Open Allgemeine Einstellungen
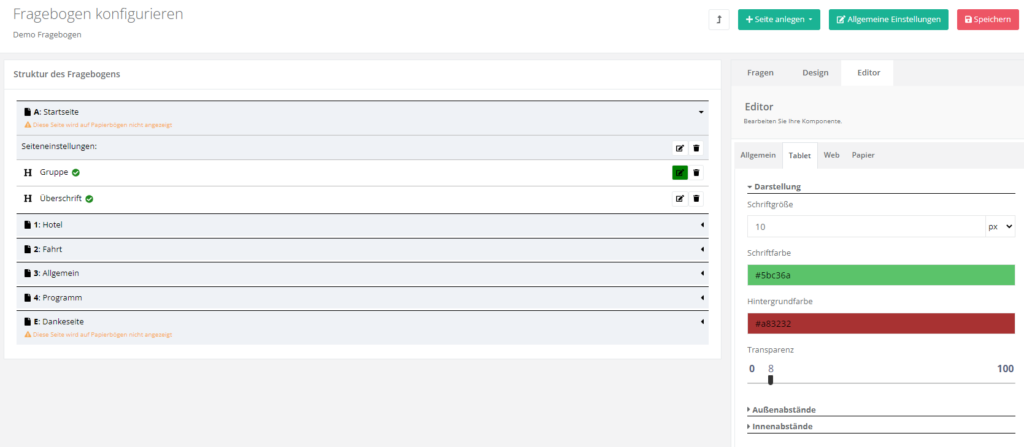 click(x=888, y=20)
